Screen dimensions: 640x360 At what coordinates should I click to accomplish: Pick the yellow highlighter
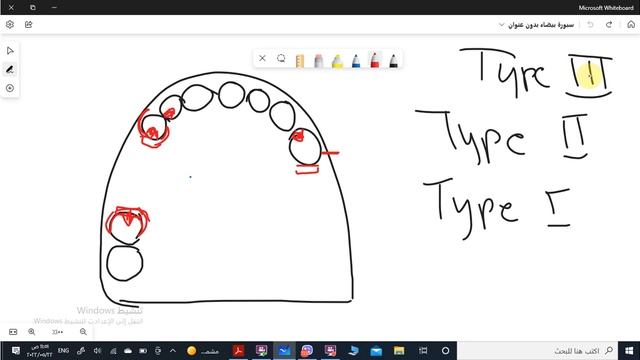coord(338,61)
